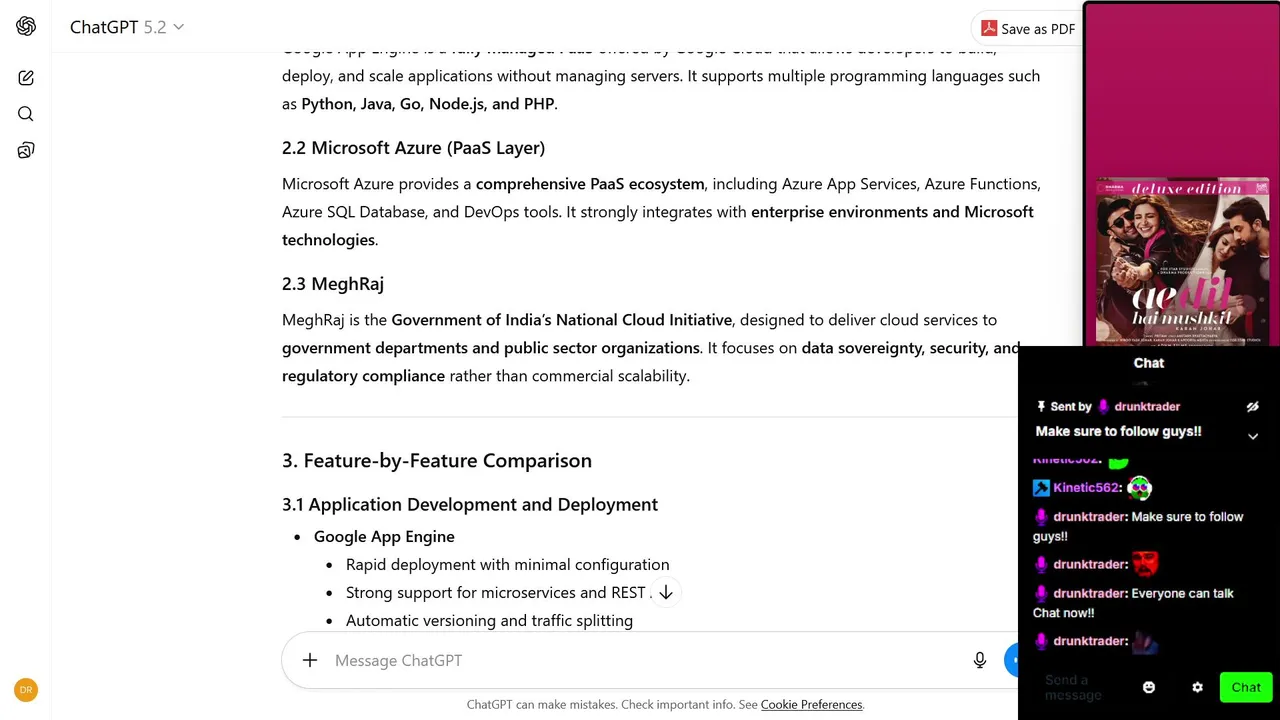Open the ChatGPT 5.2 model dropdown

click(x=126, y=27)
